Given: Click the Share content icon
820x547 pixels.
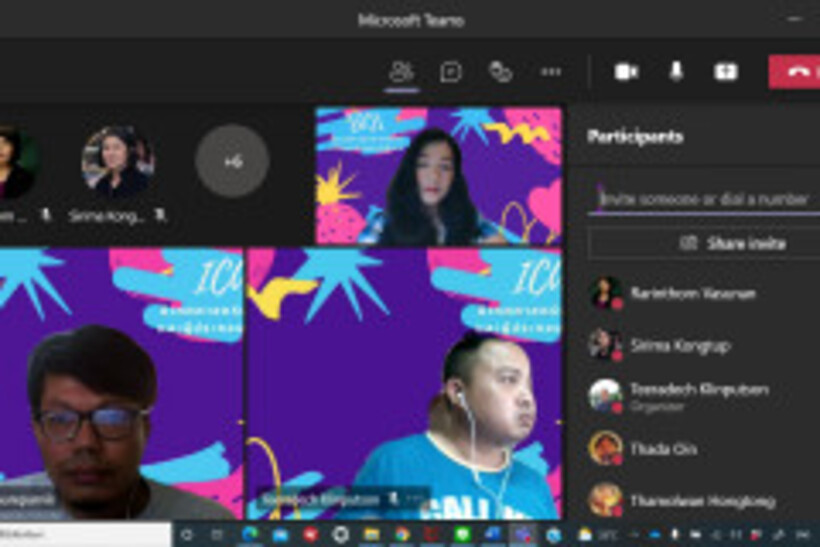Looking at the screenshot, I should click(725, 72).
